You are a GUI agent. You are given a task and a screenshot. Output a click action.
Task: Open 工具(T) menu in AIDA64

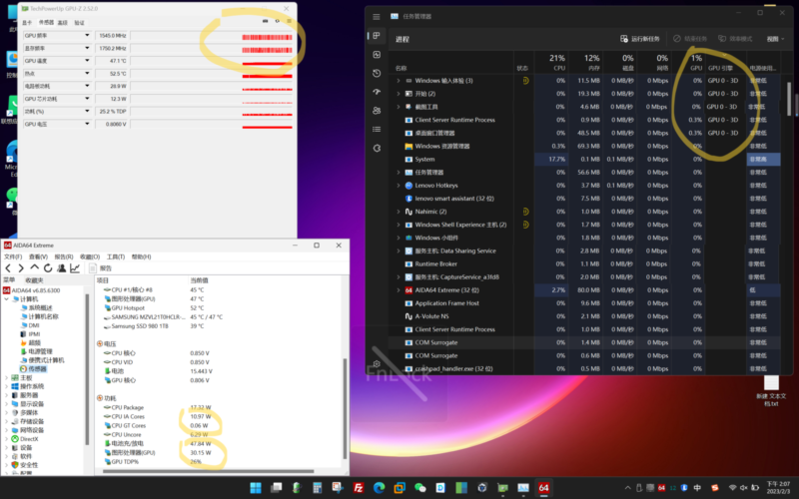[x=115, y=257]
